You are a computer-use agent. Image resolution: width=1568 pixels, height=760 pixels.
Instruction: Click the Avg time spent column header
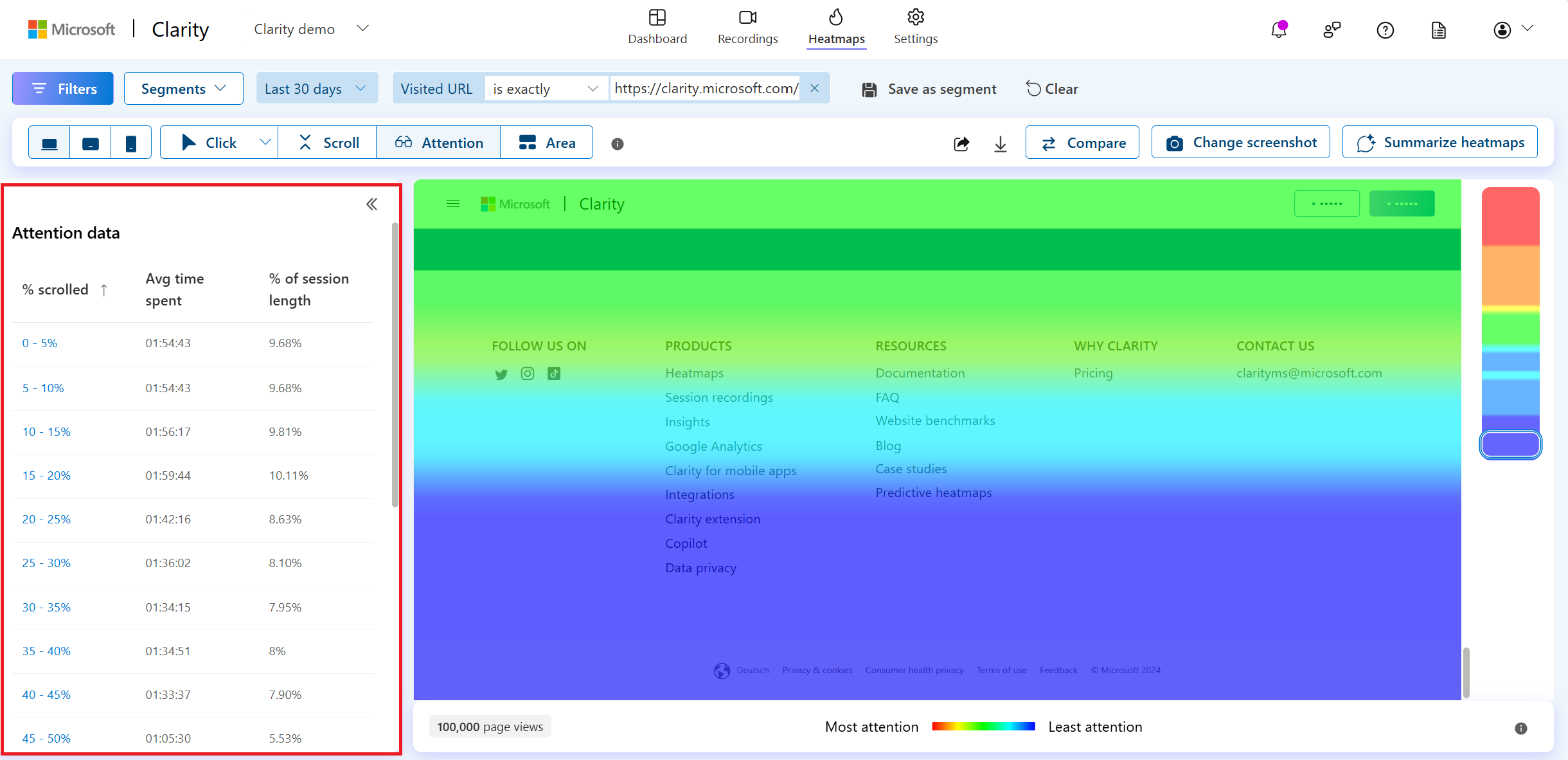[x=175, y=290]
